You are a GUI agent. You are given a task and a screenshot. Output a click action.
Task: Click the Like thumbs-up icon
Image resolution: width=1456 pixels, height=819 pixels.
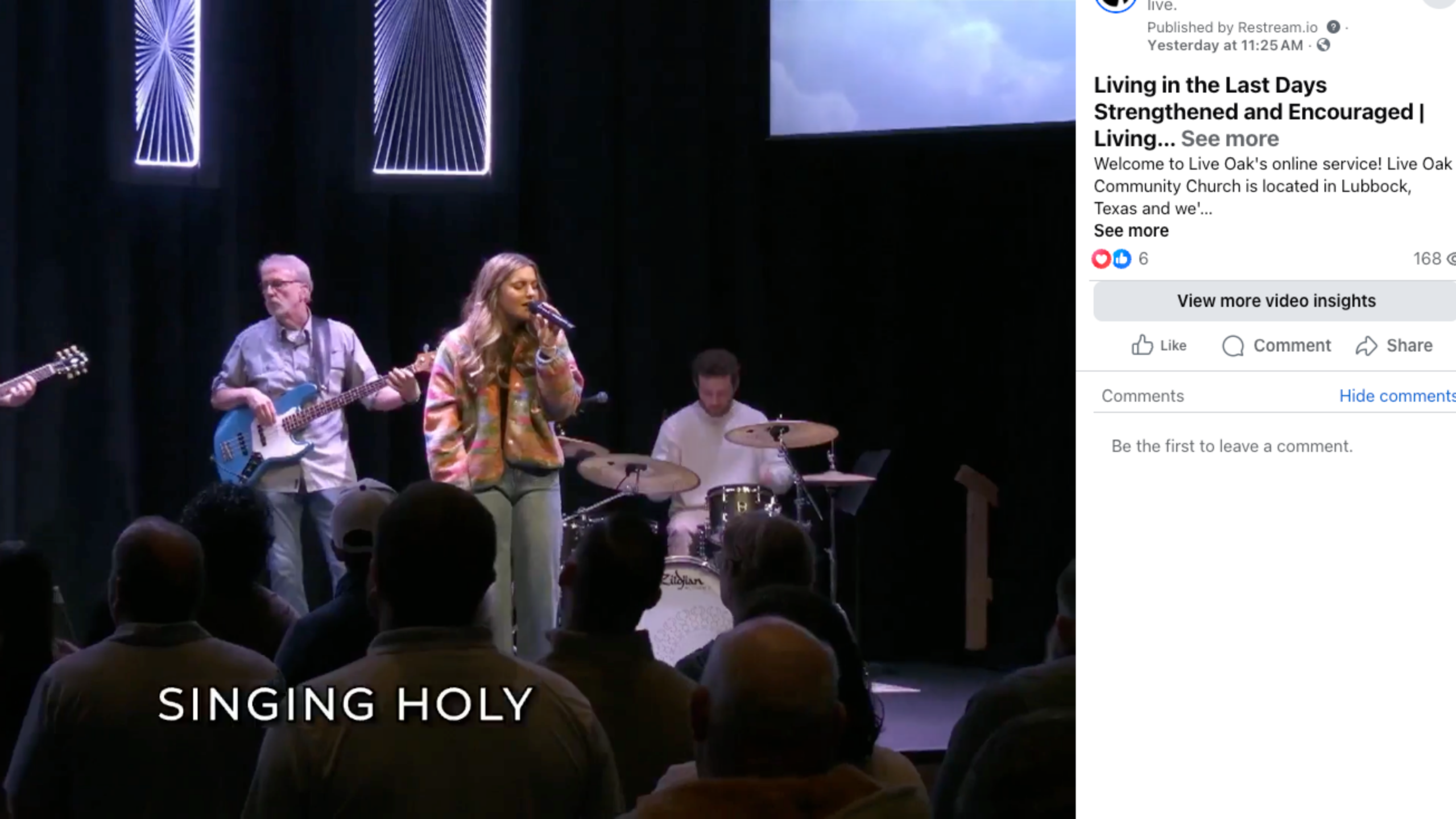click(1141, 345)
